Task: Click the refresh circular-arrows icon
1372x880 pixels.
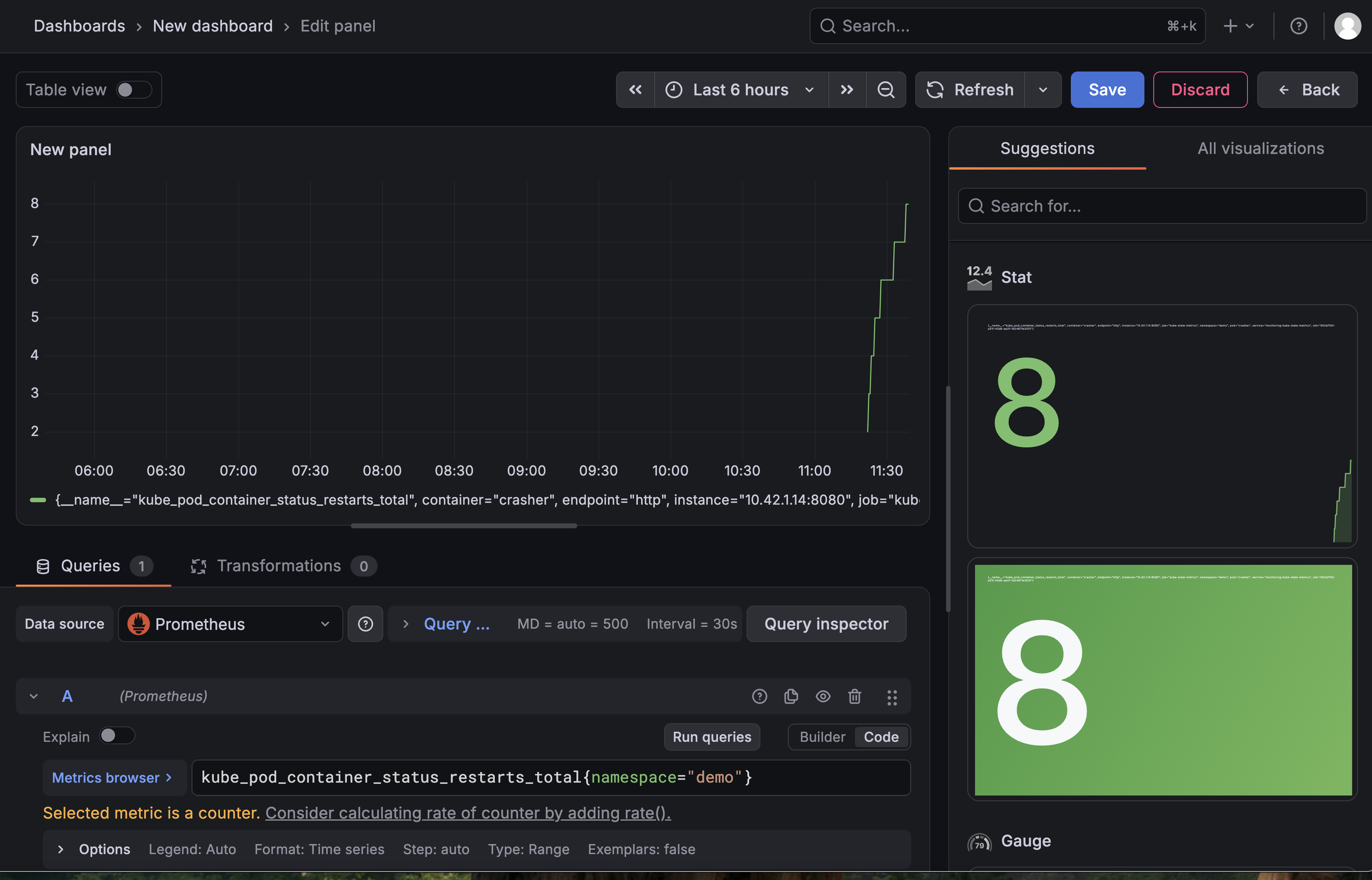Action: 935,90
